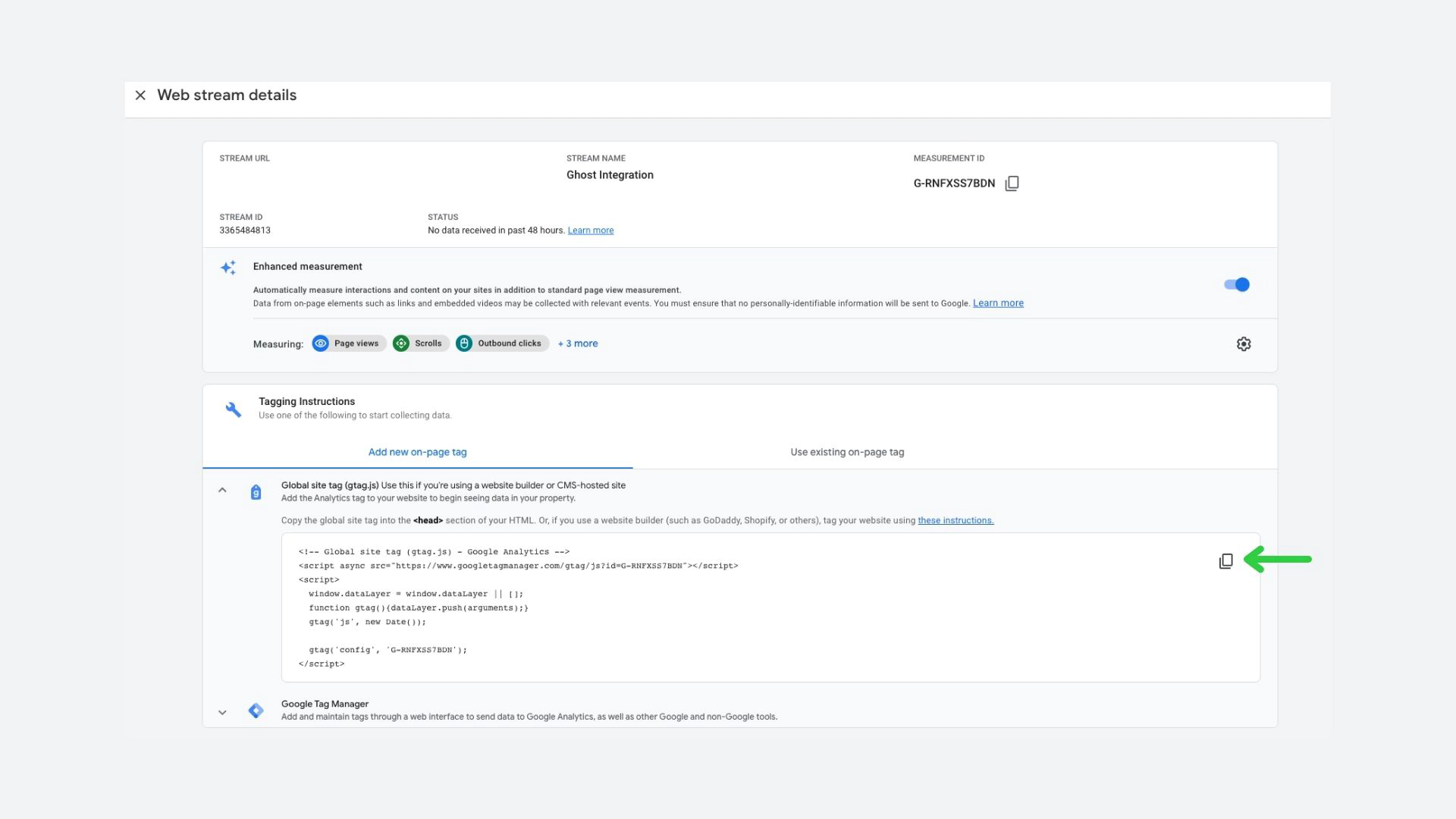Copy the global site tag code

(1225, 561)
